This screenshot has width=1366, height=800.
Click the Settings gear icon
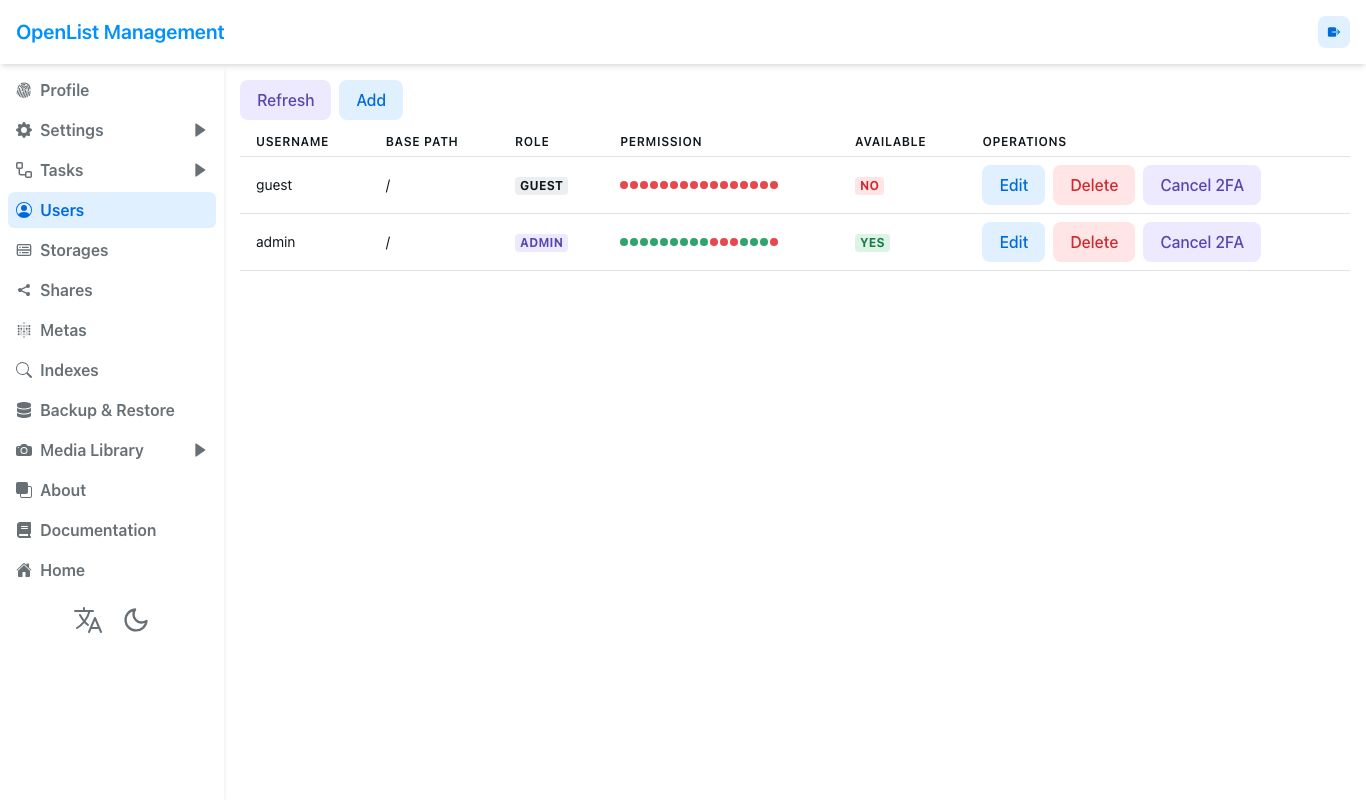point(24,130)
